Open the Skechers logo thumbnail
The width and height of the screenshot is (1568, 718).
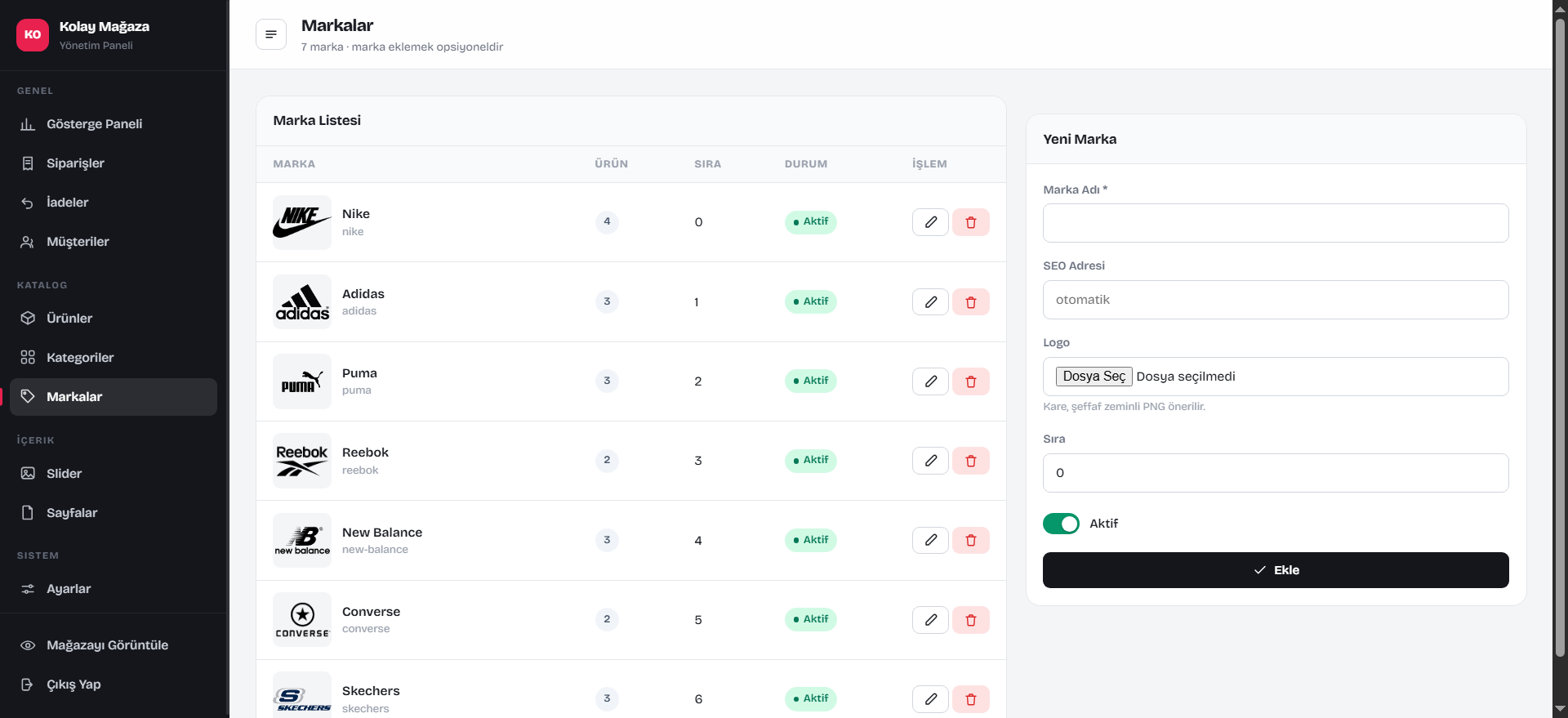point(302,696)
